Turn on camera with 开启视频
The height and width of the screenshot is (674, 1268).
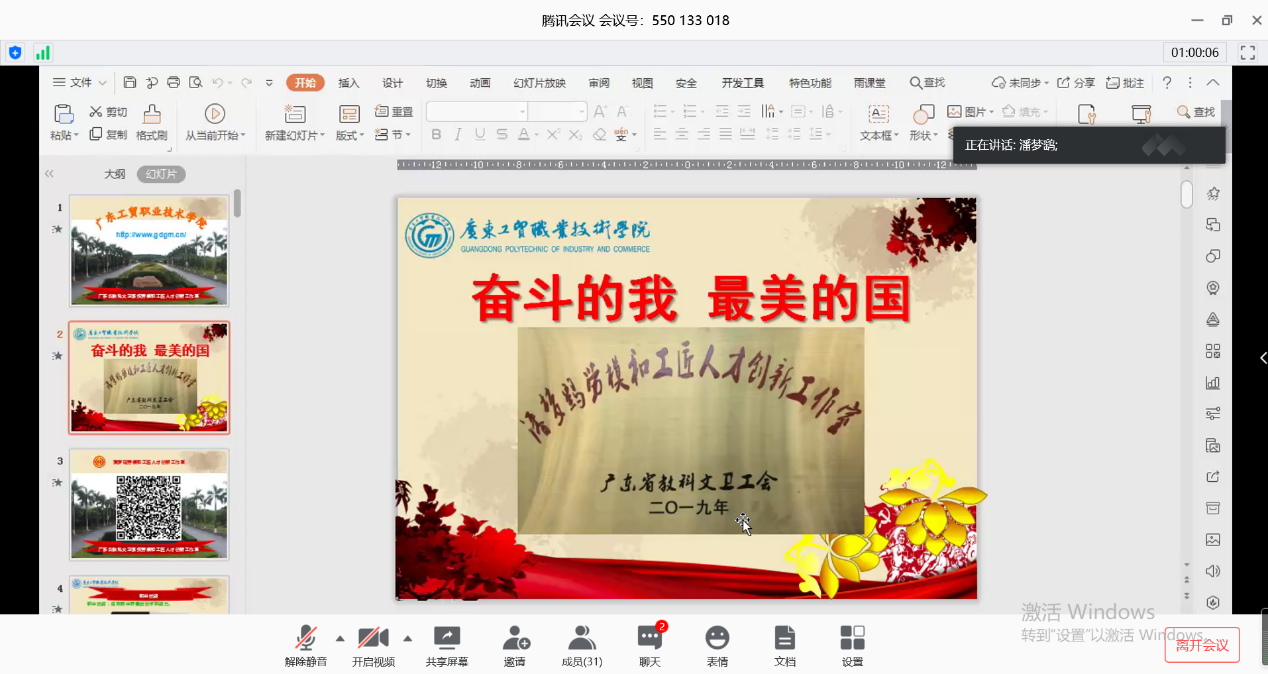[373, 644]
